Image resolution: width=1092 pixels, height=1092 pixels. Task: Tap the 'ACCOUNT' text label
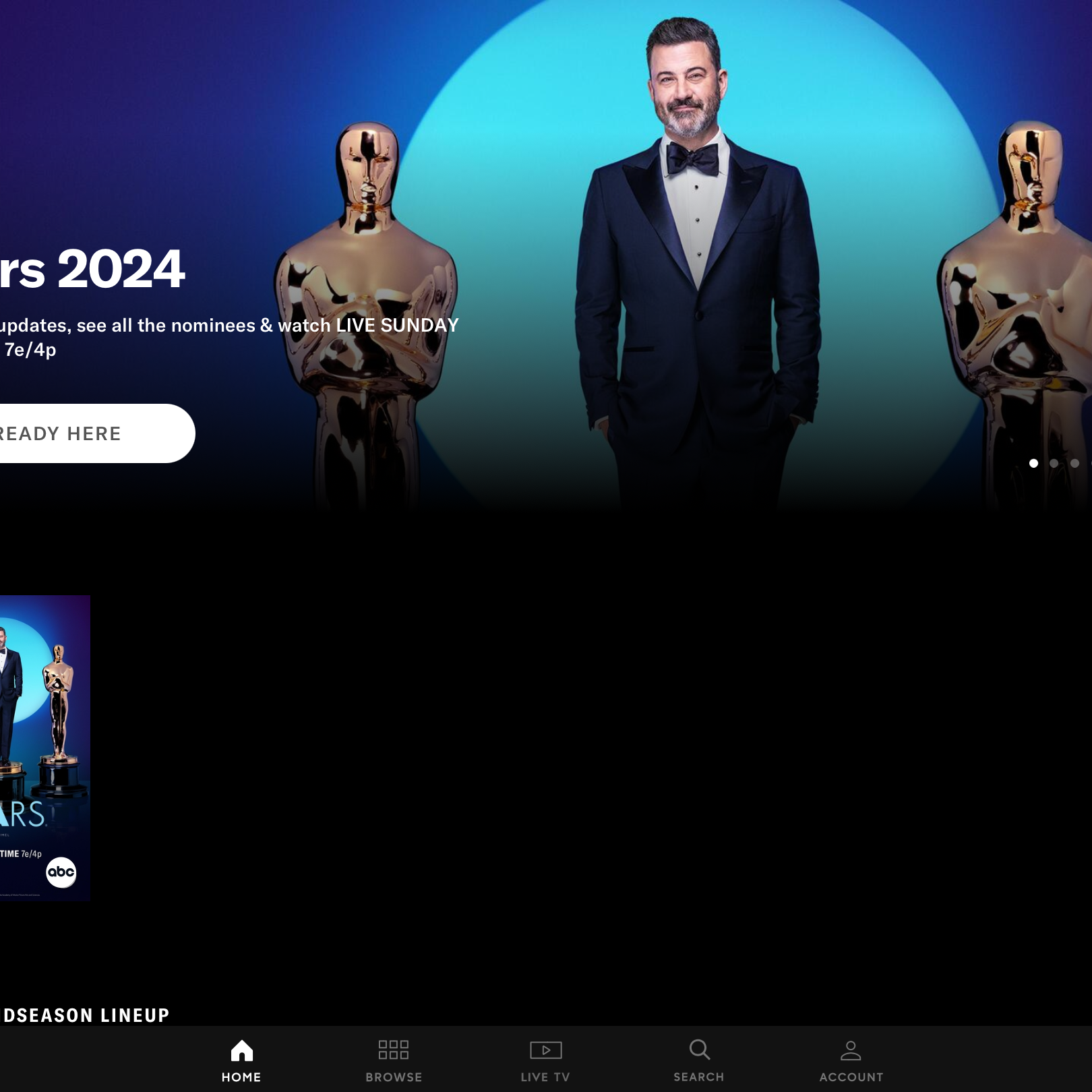pyautogui.click(x=851, y=1077)
